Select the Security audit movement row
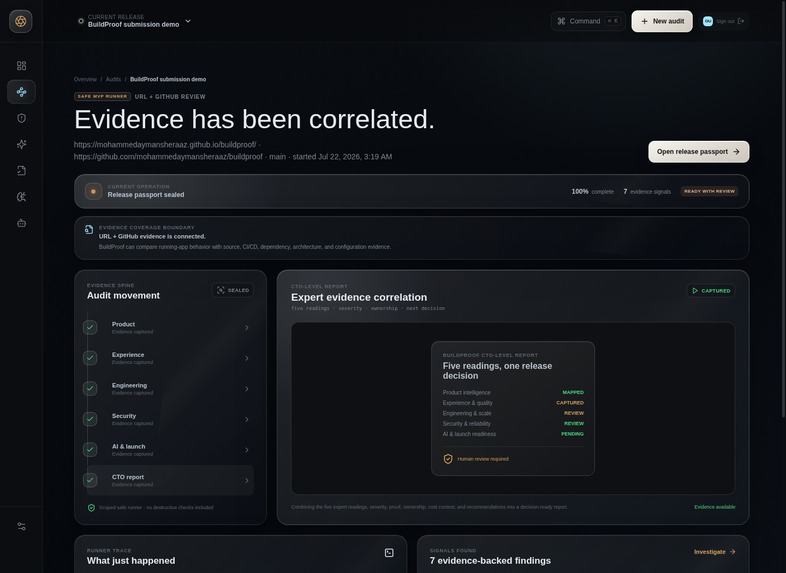Image resolution: width=786 pixels, height=573 pixels. point(168,419)
